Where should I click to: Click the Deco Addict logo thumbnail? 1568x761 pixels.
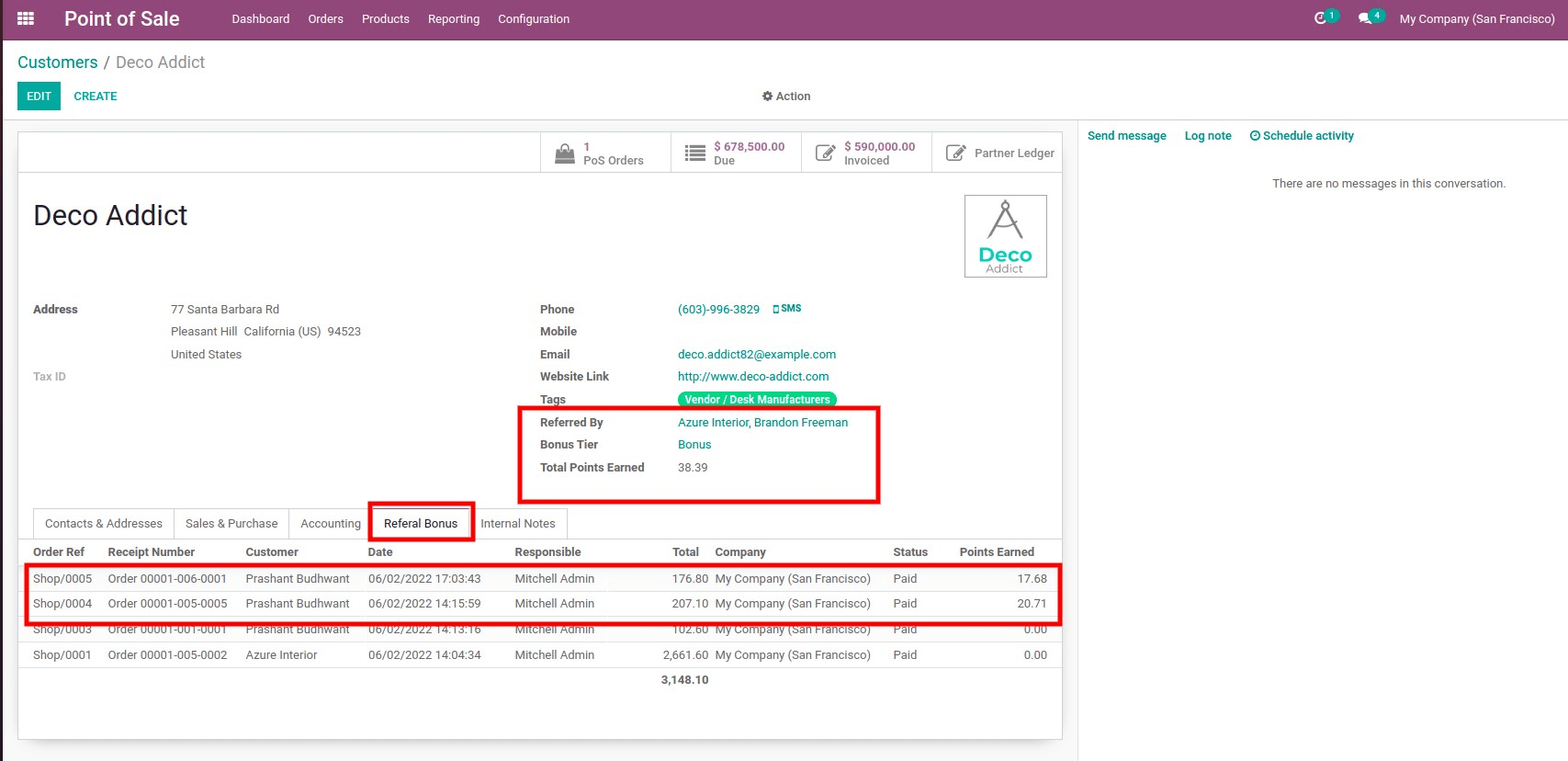[x=1005, y=236]
